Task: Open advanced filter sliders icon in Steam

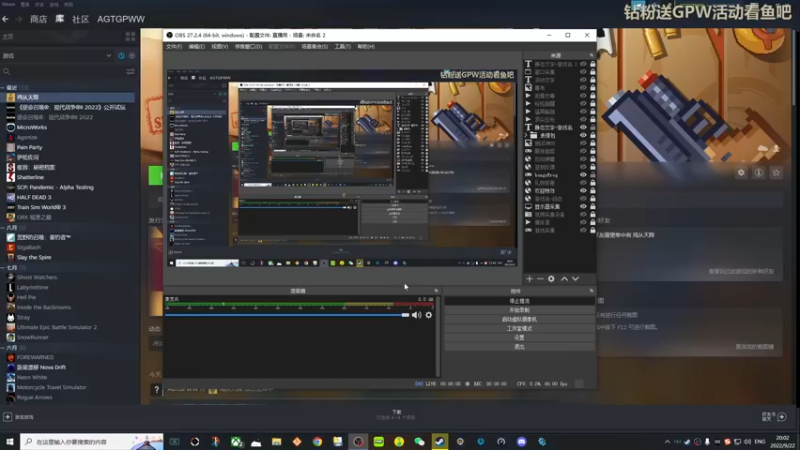Action: pos(130,71)
